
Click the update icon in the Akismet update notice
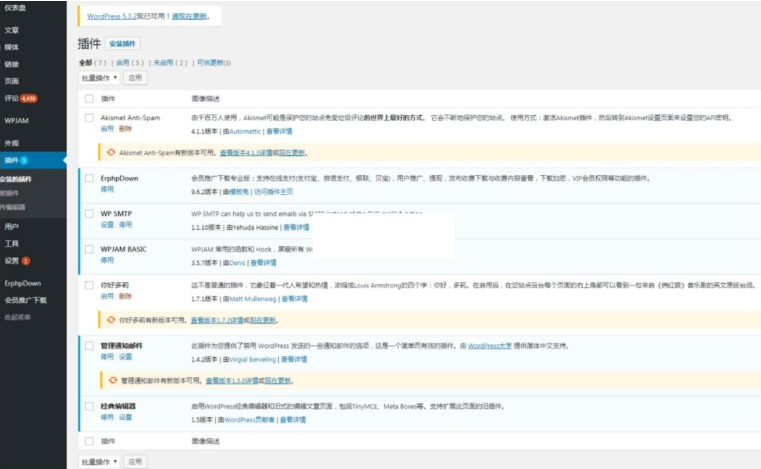coord(111,152)
